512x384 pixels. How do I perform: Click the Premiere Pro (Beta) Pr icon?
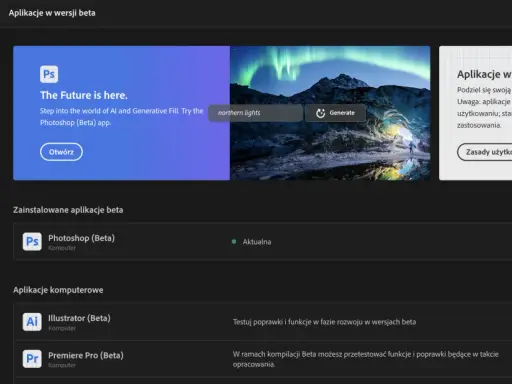pyautogui.click(x=32, y=359)
